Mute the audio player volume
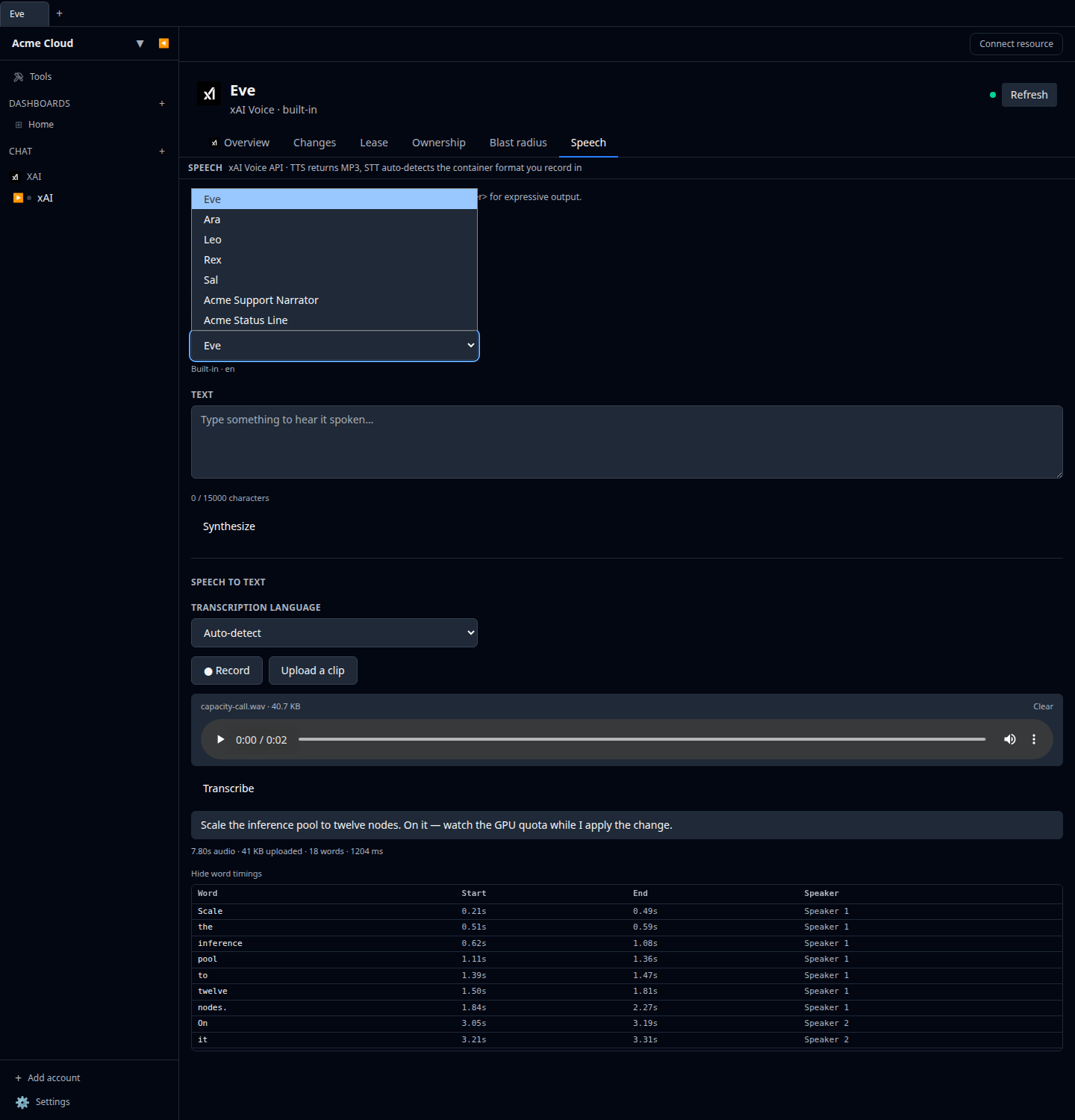1075x1120 pixels. (x=1010, y=739)
